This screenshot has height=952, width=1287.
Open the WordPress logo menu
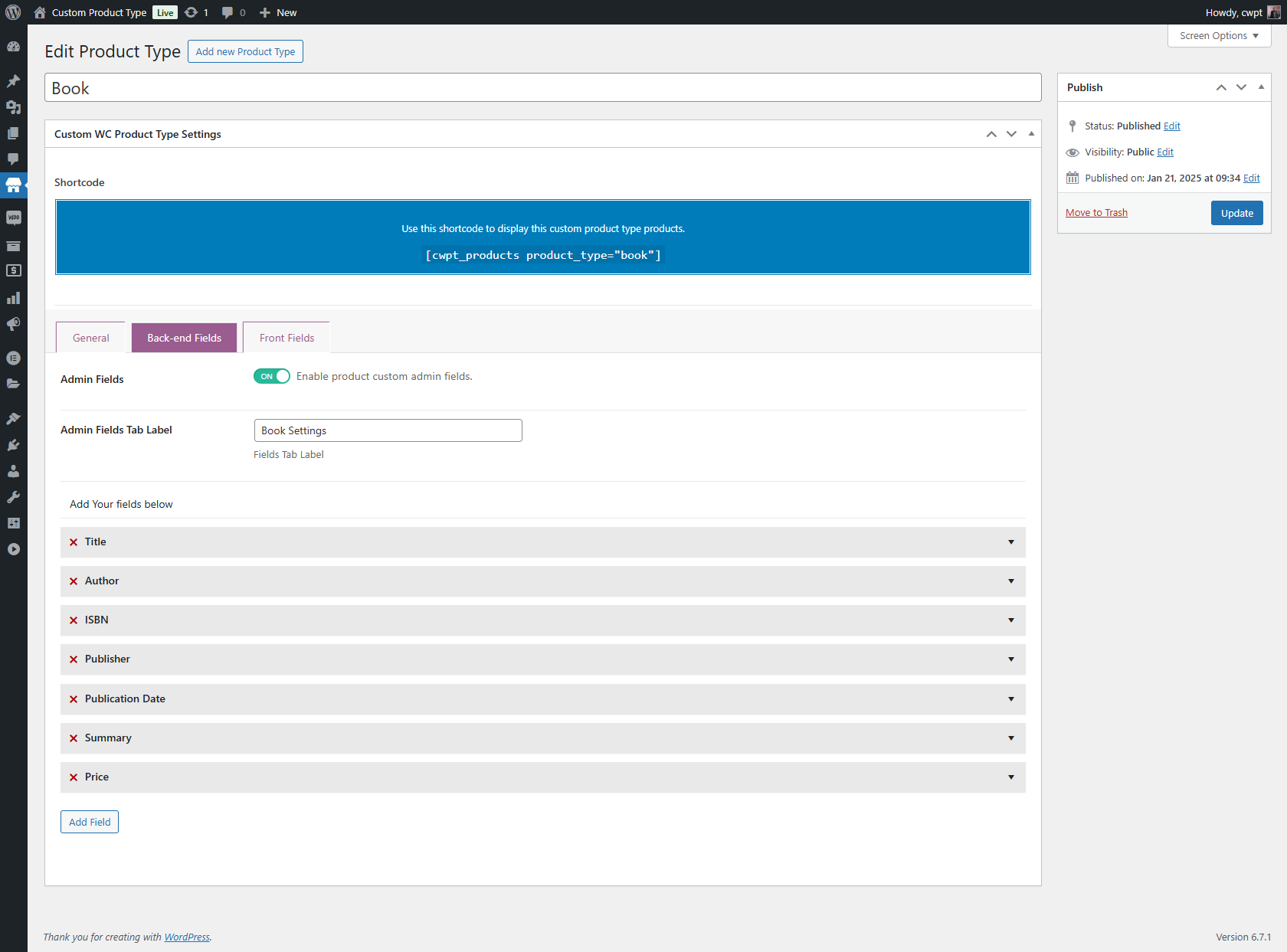pos(13,12)
